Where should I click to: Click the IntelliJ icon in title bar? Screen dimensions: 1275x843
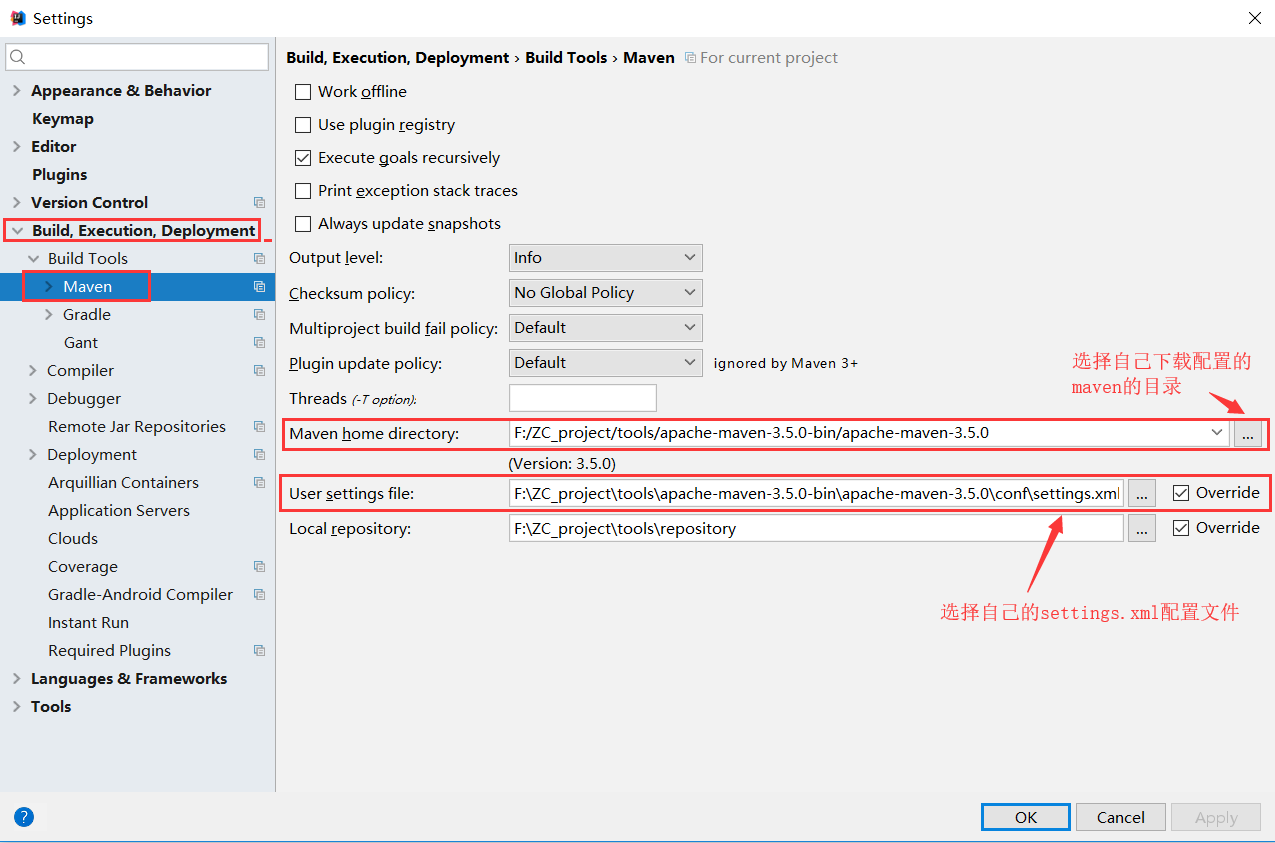pyautogui.click(x=17, y=18)
